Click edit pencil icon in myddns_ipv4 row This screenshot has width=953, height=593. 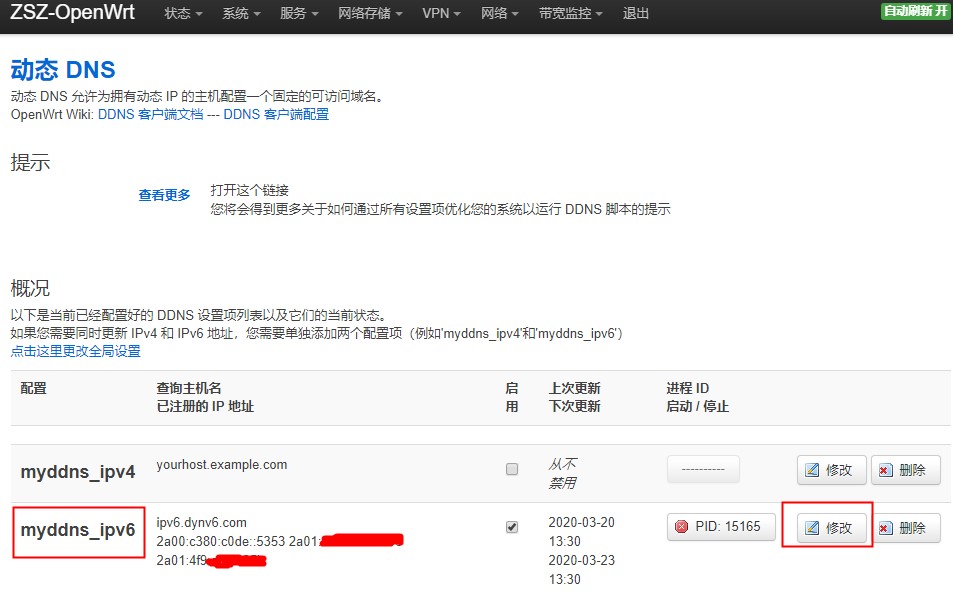point(812,470)
